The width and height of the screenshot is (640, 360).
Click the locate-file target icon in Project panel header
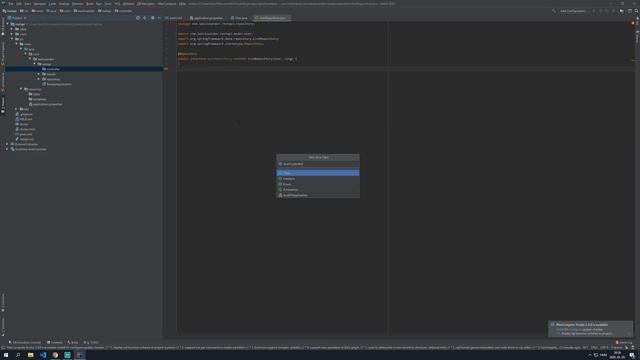pos(138,18)
